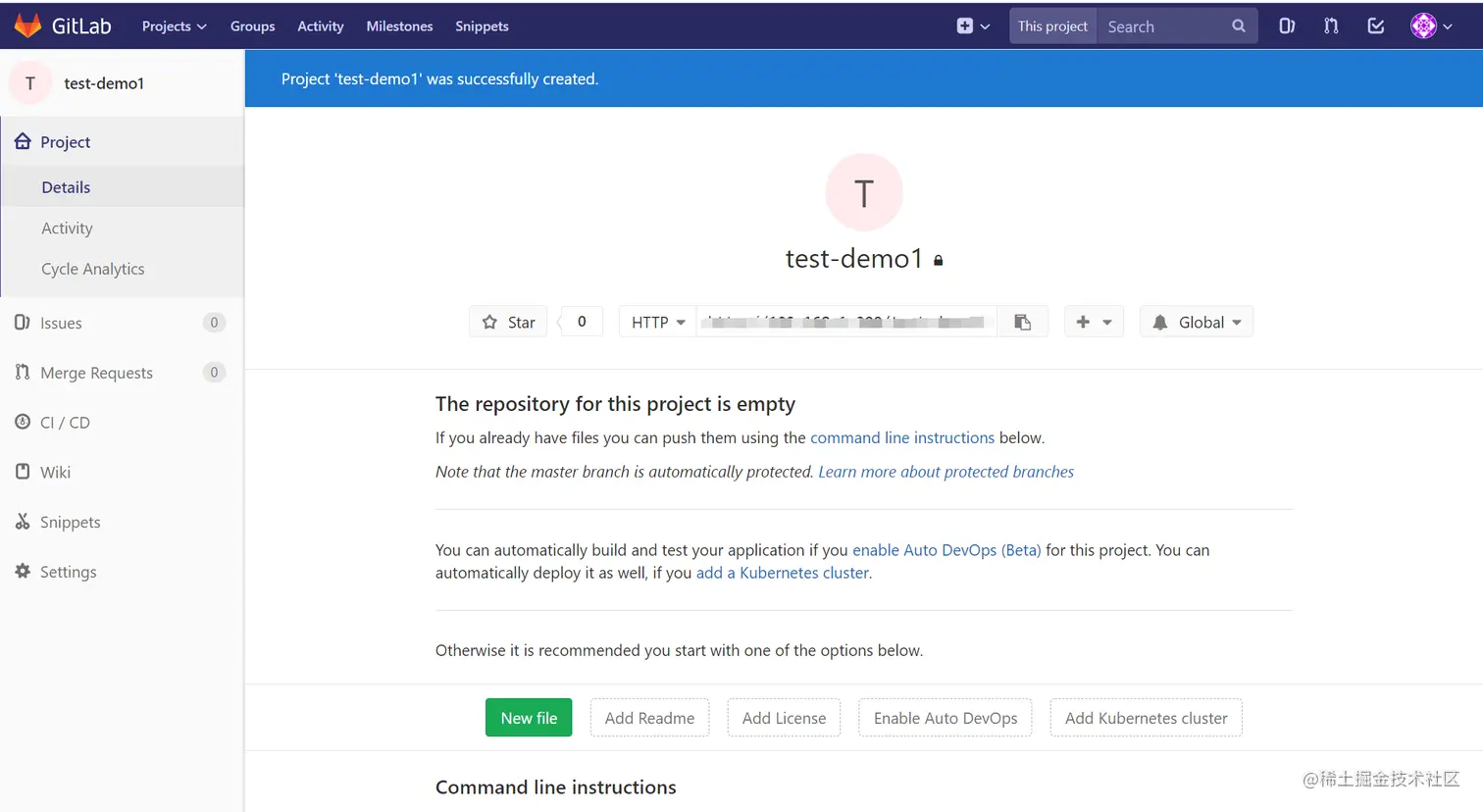Select Details in the sidebar
The image size is (1483, 812).
(x=123, y=186)
